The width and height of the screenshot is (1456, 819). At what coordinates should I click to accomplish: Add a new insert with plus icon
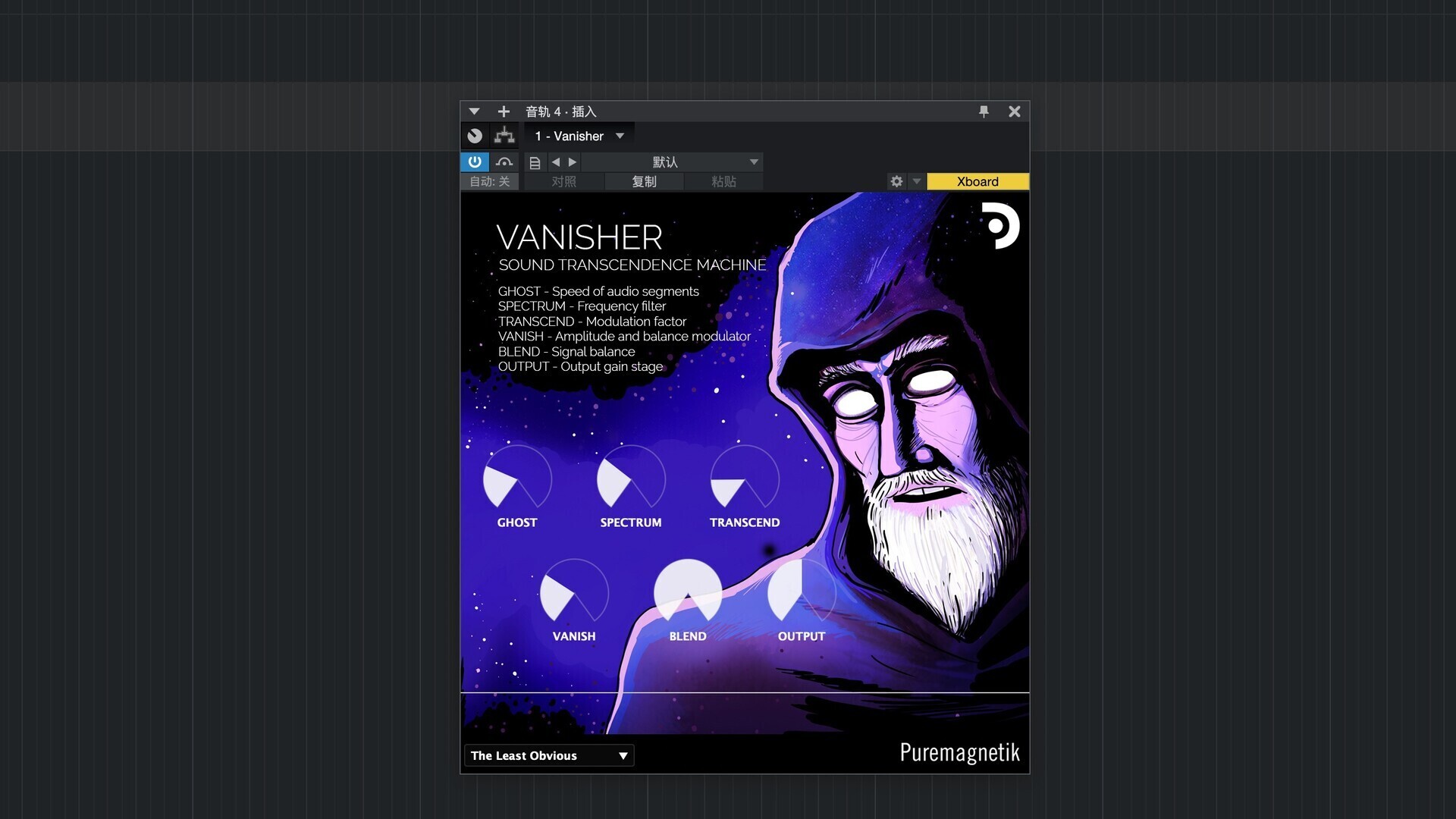(x=504, y=111)
